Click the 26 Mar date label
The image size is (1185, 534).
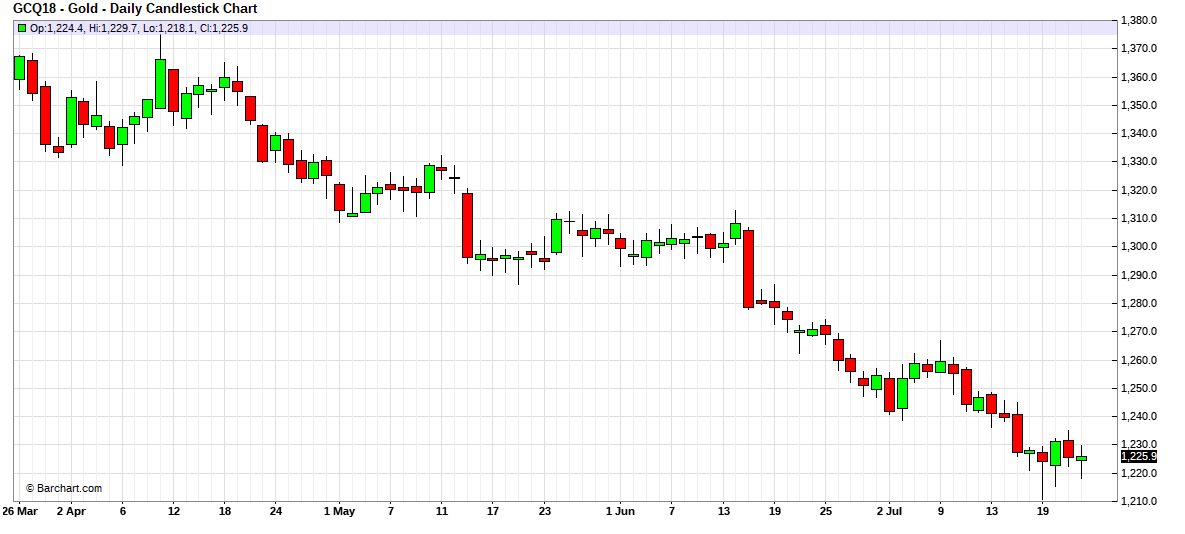pyautogui.click(x=20, y=511)
